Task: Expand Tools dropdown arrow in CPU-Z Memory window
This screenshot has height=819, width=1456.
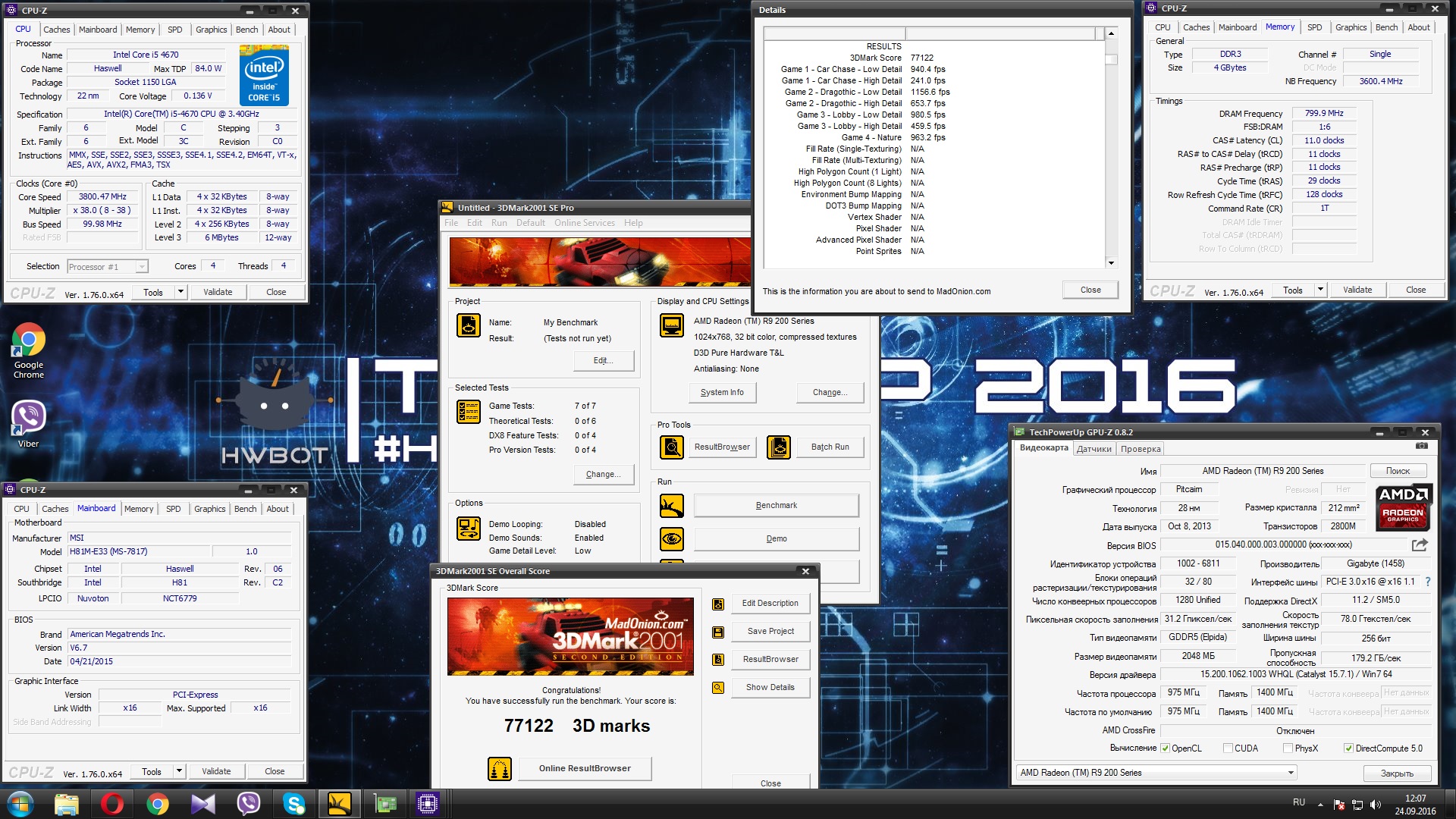Action: (1320, 290)
